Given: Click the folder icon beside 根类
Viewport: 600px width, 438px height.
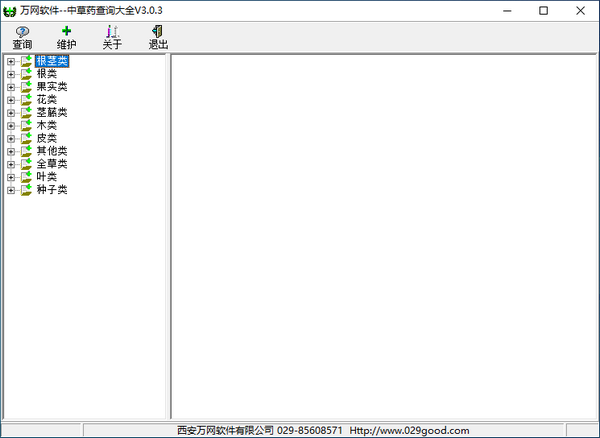Looking at the screenshot, I should tap(26, 74).
